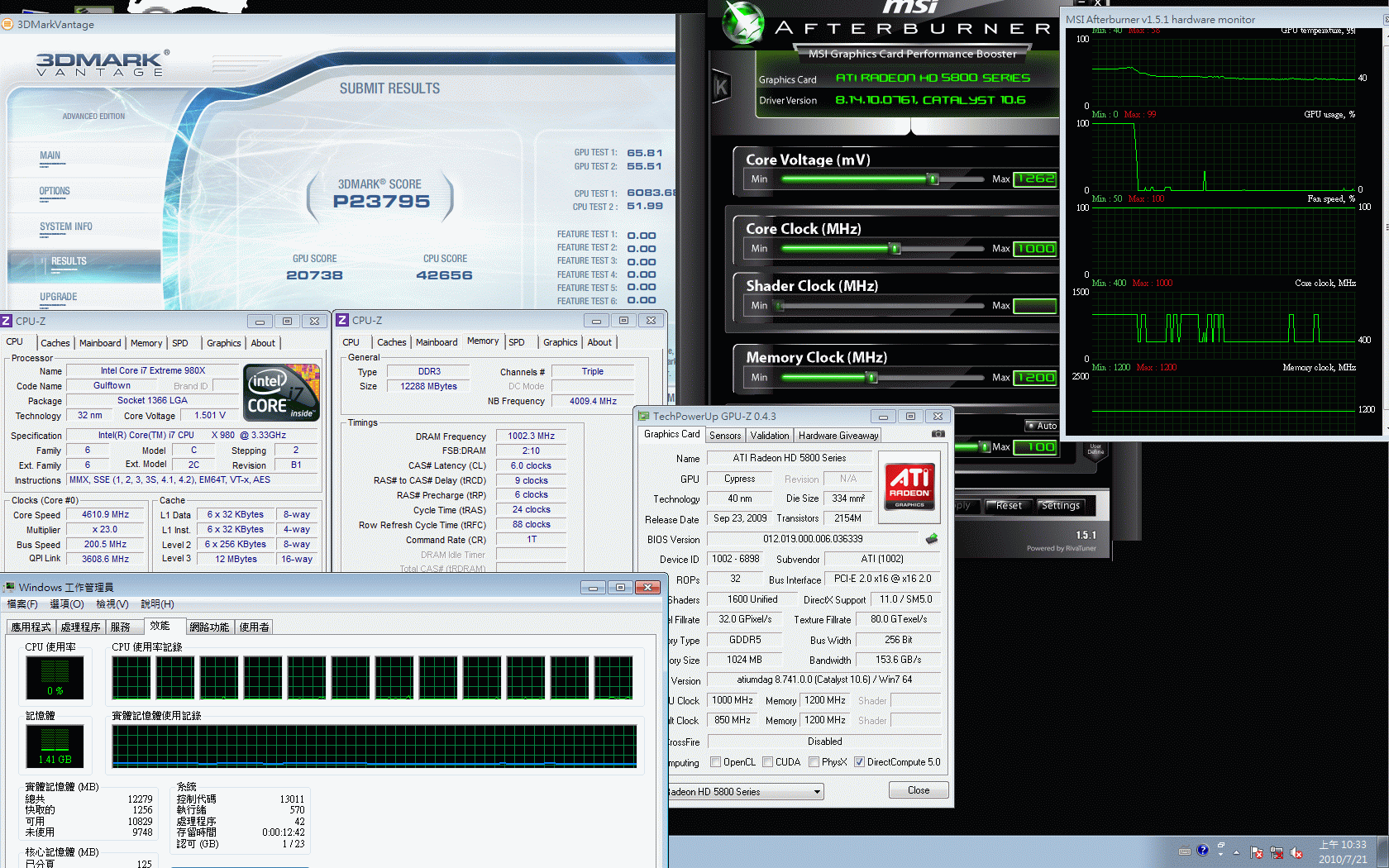Viewport: 1389px width, 868px height.
Task: Click the GPU-Z BIOS save chip icon
Action: click(x=932, y=539)
